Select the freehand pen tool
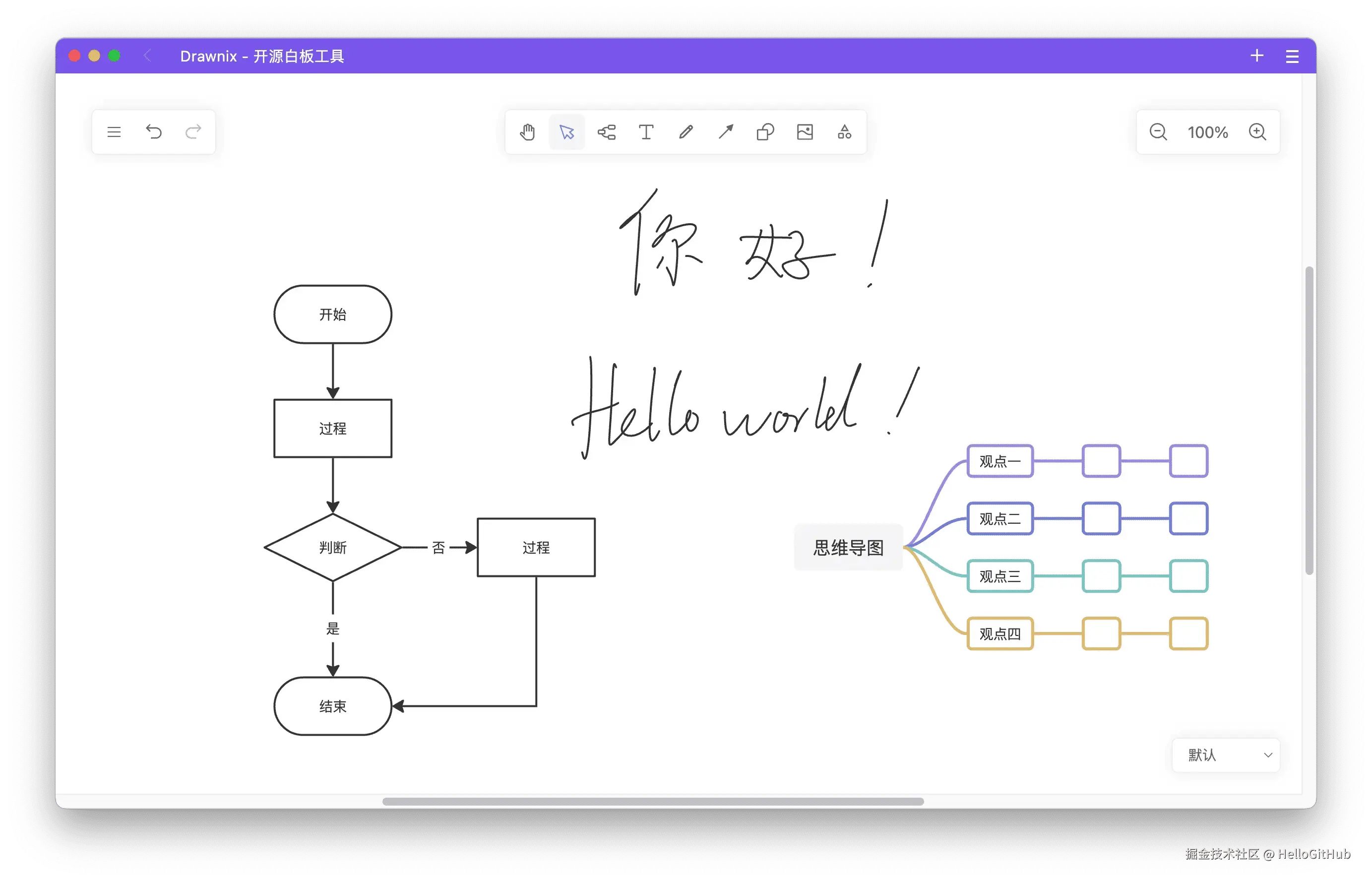Viewport: 1372px width, 882px height. tap(686, 132)
